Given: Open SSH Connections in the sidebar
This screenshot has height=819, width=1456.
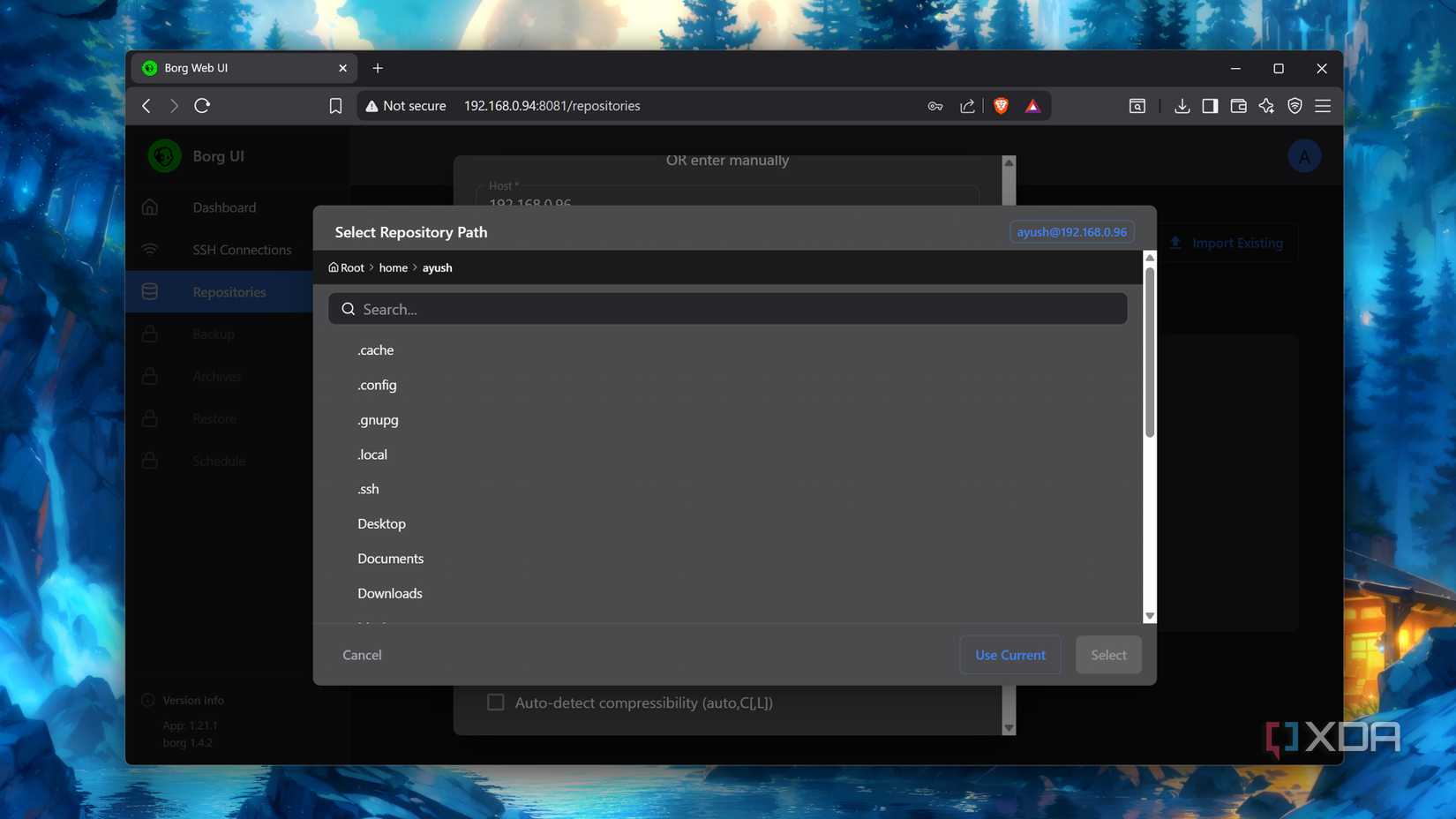Looking at the screenshot, I should [242, 250].
